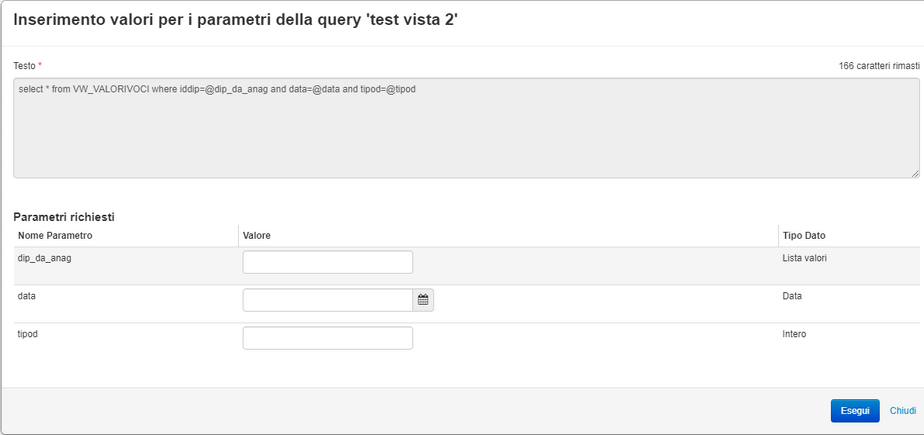
Task: Select the dip_da_anag parameter name
Action: click(x=45, y=258)
